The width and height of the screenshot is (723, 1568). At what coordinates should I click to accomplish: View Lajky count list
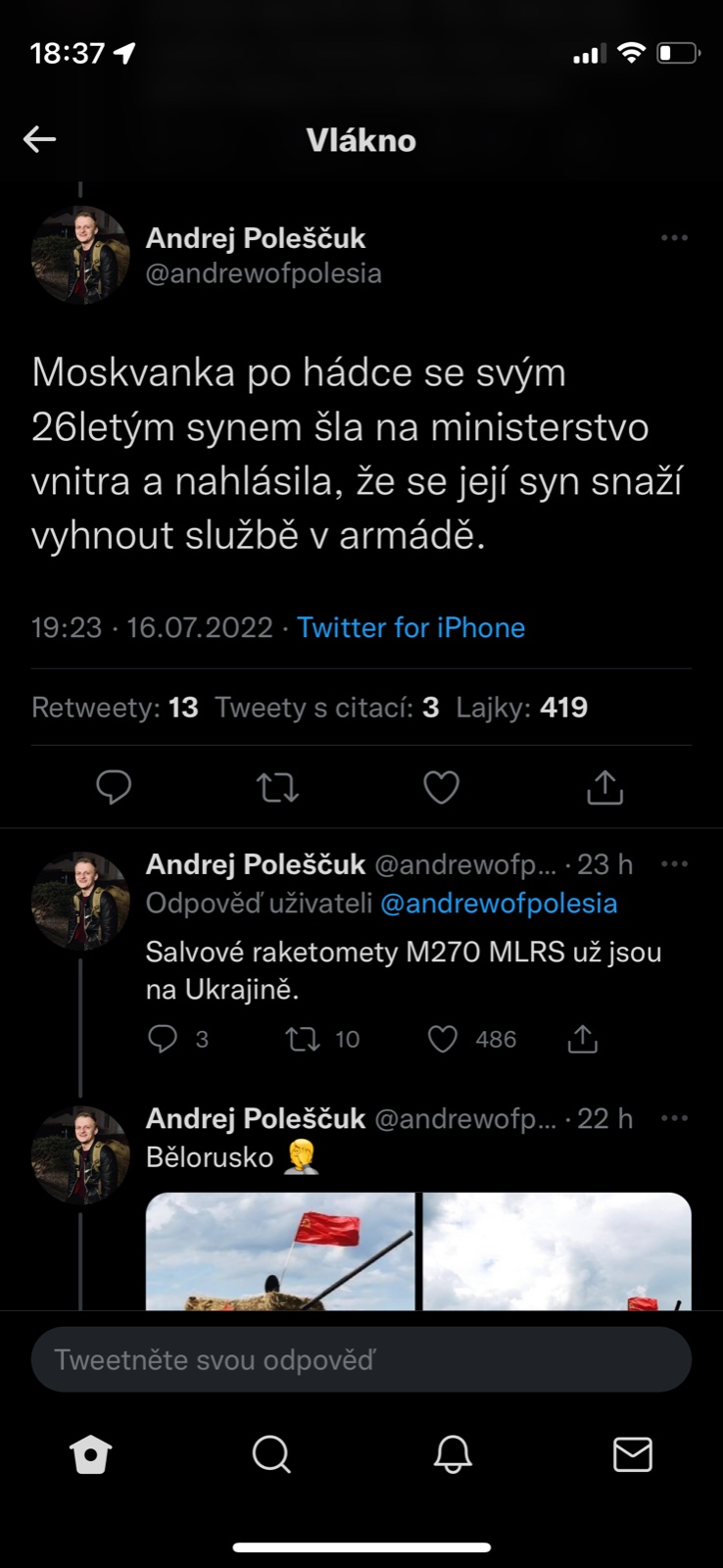pyautogui.click(x=521, y=708)
